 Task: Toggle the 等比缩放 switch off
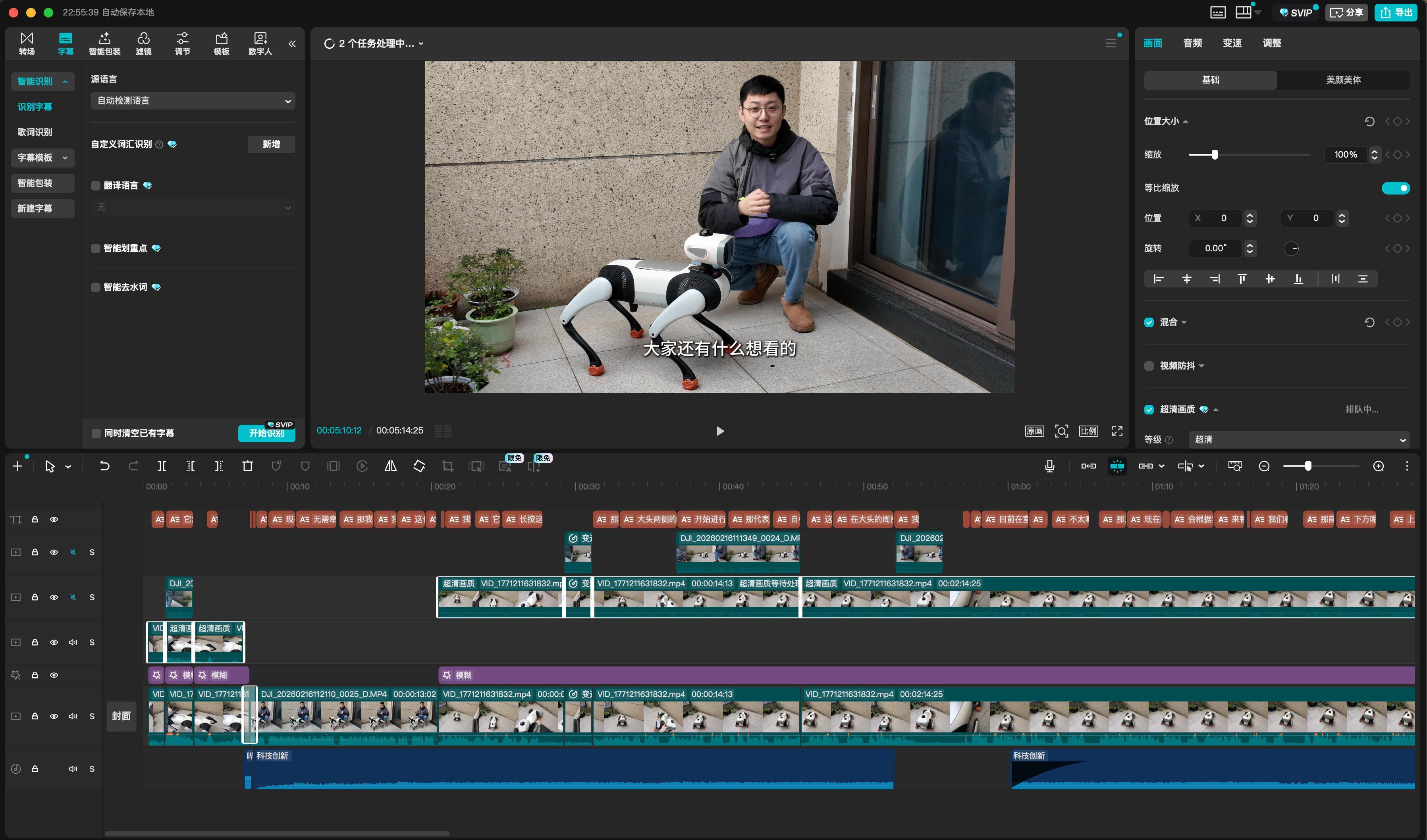tap(1395, 188)
